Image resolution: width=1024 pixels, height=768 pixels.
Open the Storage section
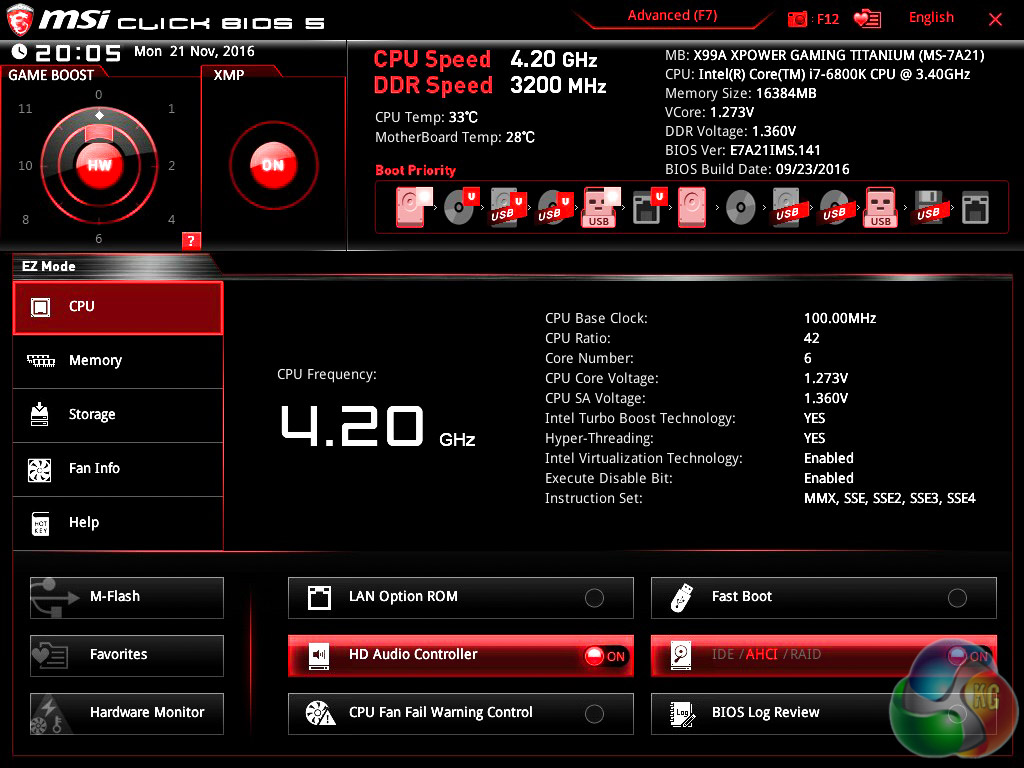(118, 415)
